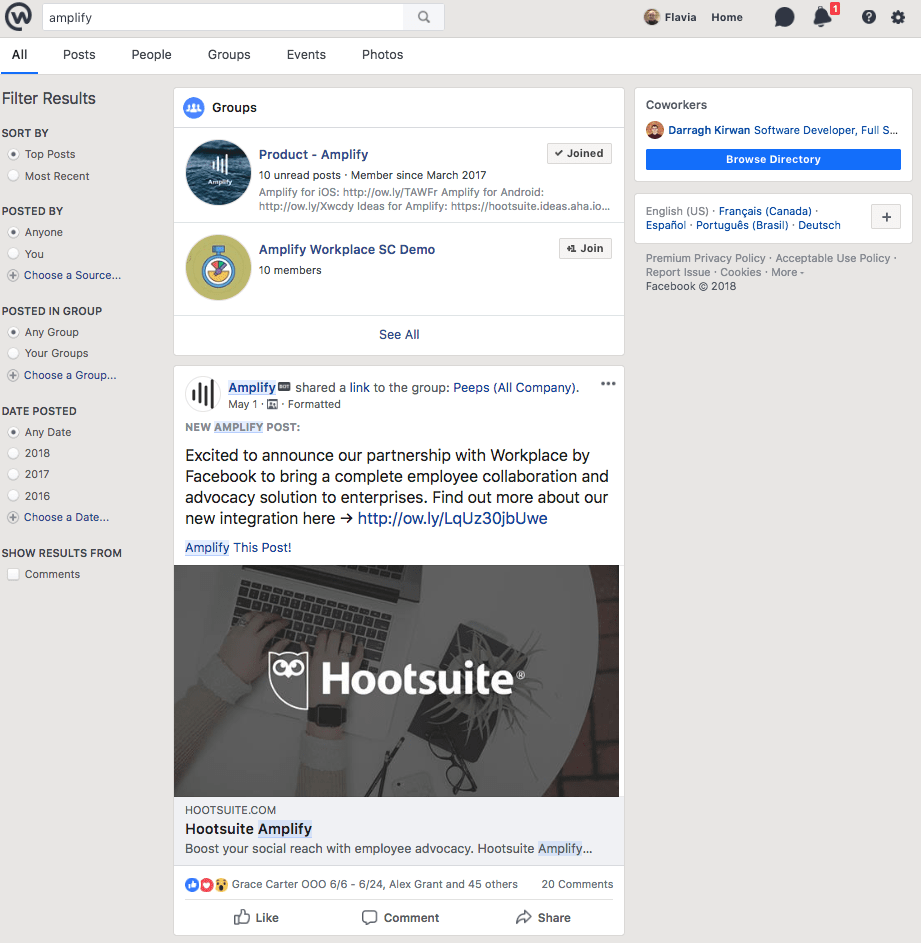The height and width of the screenshot is (943, 921).
Task: Click the Like thumbs-up icon
Action: (242, 917)
